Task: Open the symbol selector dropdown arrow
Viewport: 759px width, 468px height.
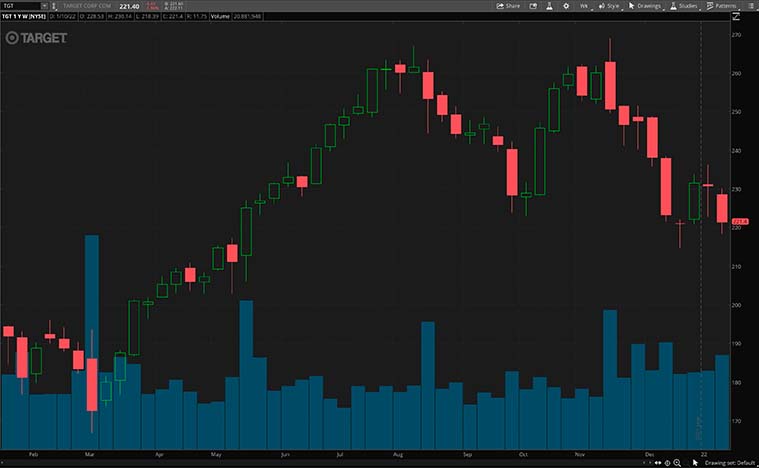Action: (x=44, y=6)
